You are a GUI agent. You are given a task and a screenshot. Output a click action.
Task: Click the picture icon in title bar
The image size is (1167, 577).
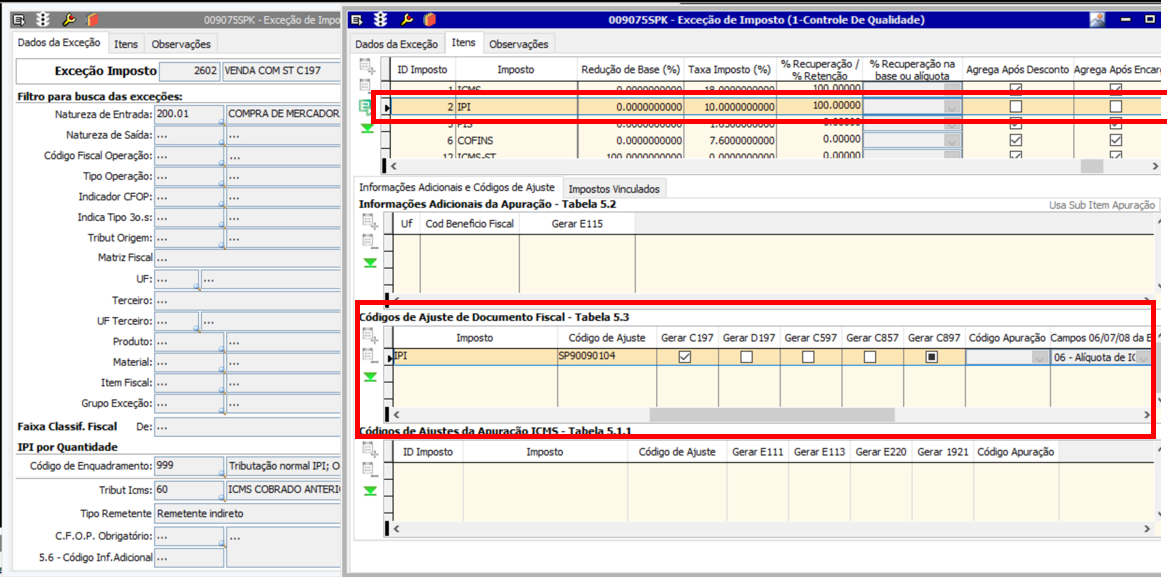[1097, 19]
